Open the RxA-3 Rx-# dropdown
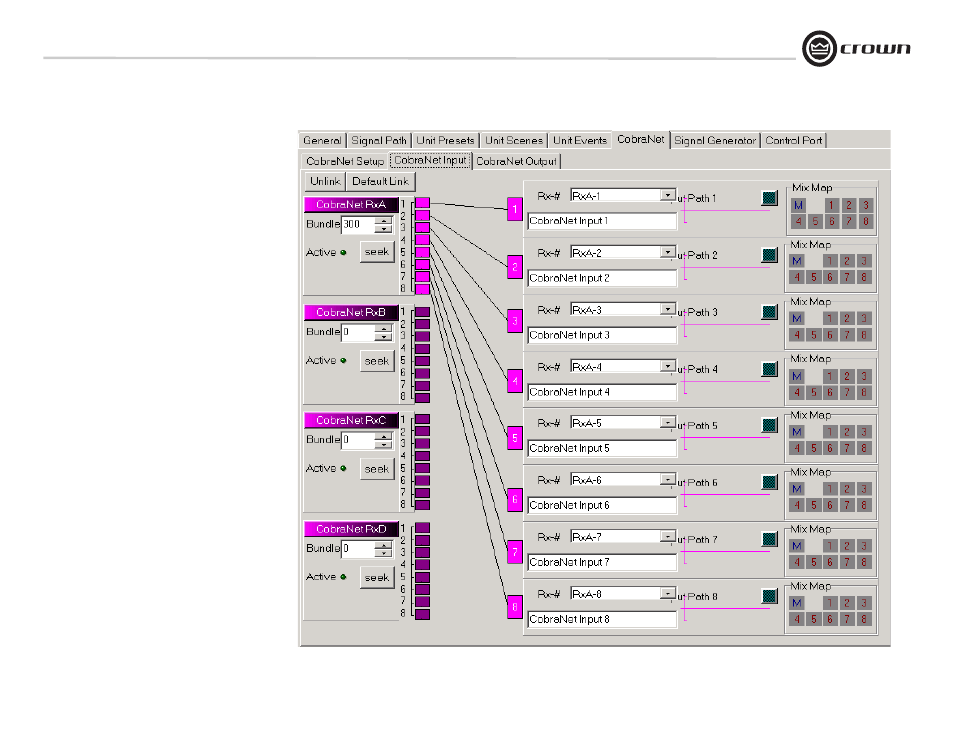The image size is (954, 737). (667, 309)
